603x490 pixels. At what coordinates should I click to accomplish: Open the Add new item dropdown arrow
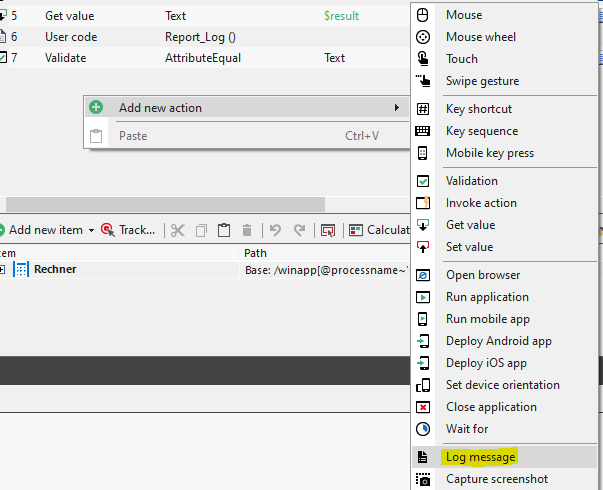click(x=91, y=230)
